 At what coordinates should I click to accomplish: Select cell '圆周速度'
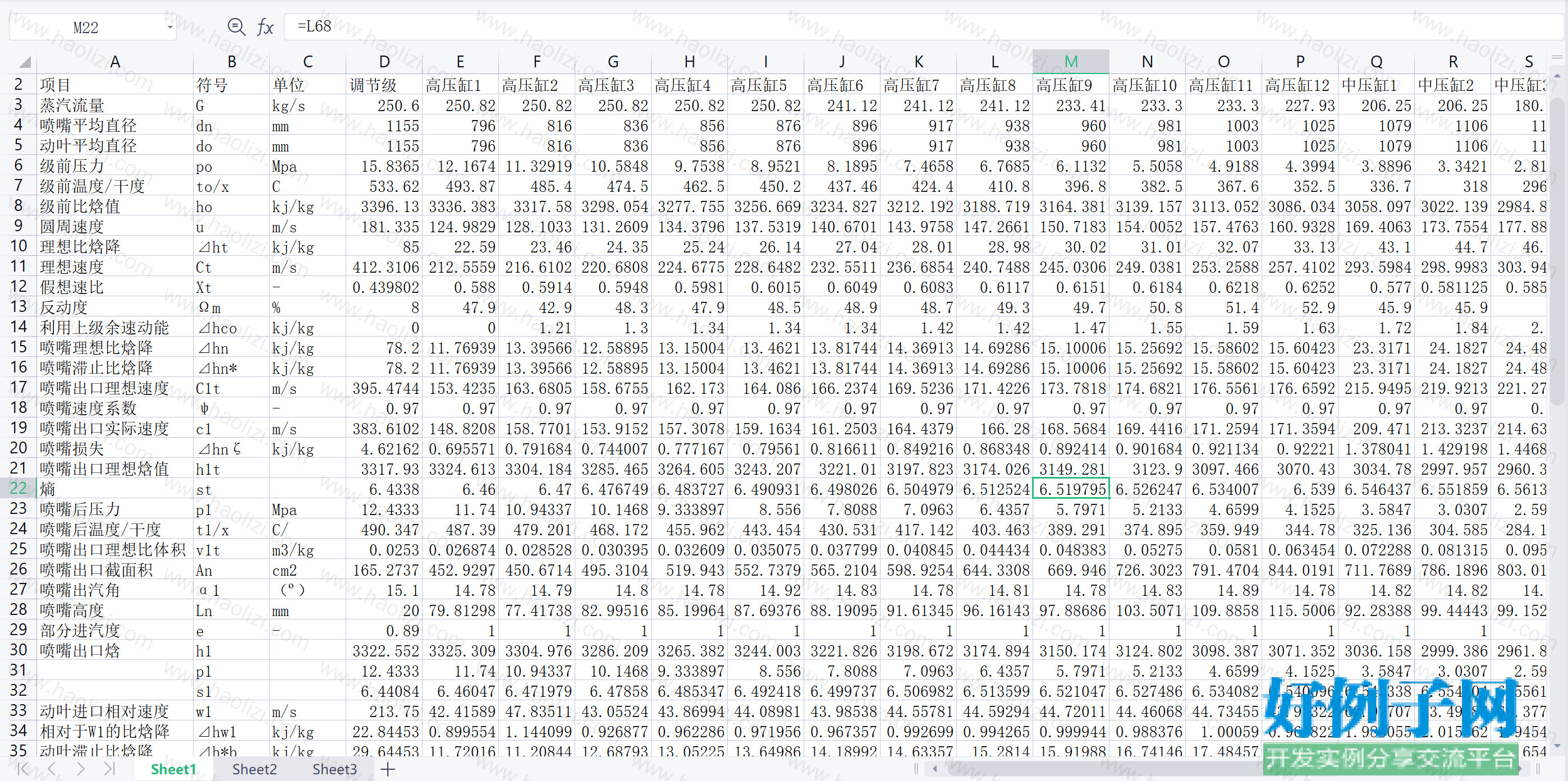pos(114,227)
